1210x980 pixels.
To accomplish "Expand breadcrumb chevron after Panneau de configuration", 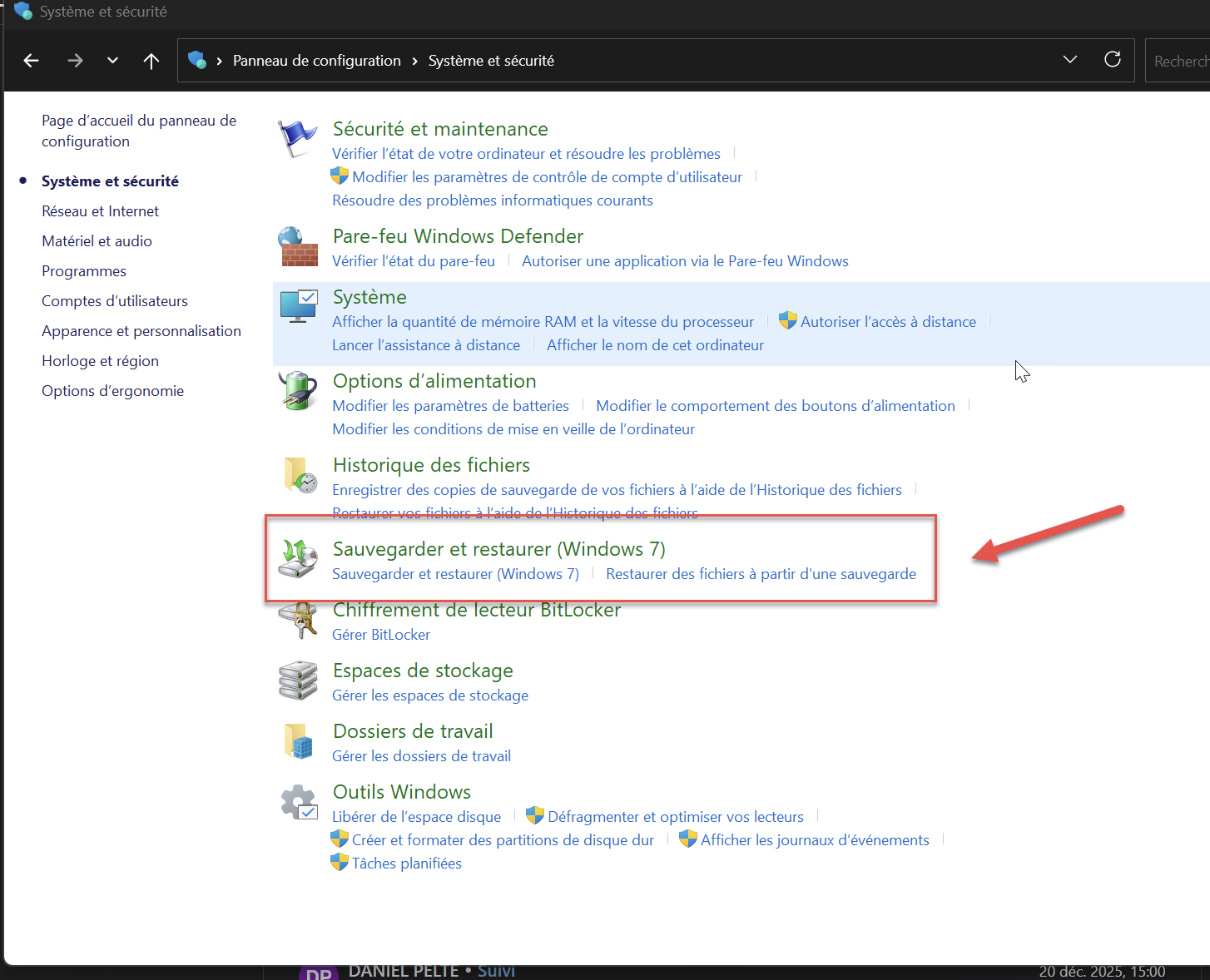I will (414, 61).
